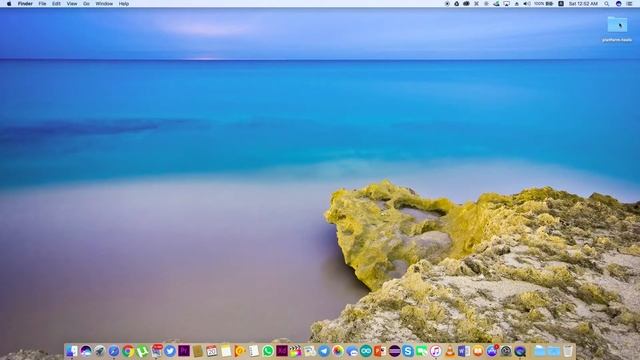Open the Trash in the Dock
The height and width of the screenshot is (360, 640).
pyautogui.click(x=568, y=351)
